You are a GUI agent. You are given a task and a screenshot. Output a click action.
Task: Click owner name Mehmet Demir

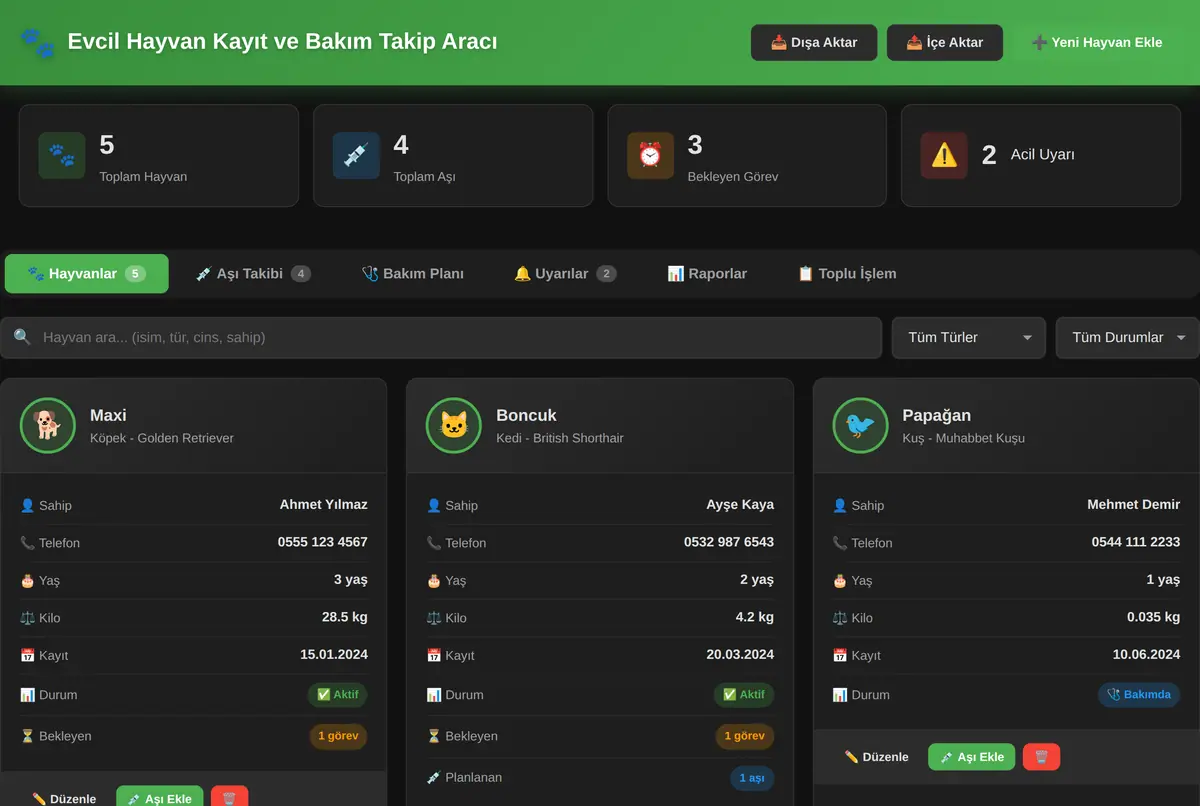click(x=1134, y=505)
